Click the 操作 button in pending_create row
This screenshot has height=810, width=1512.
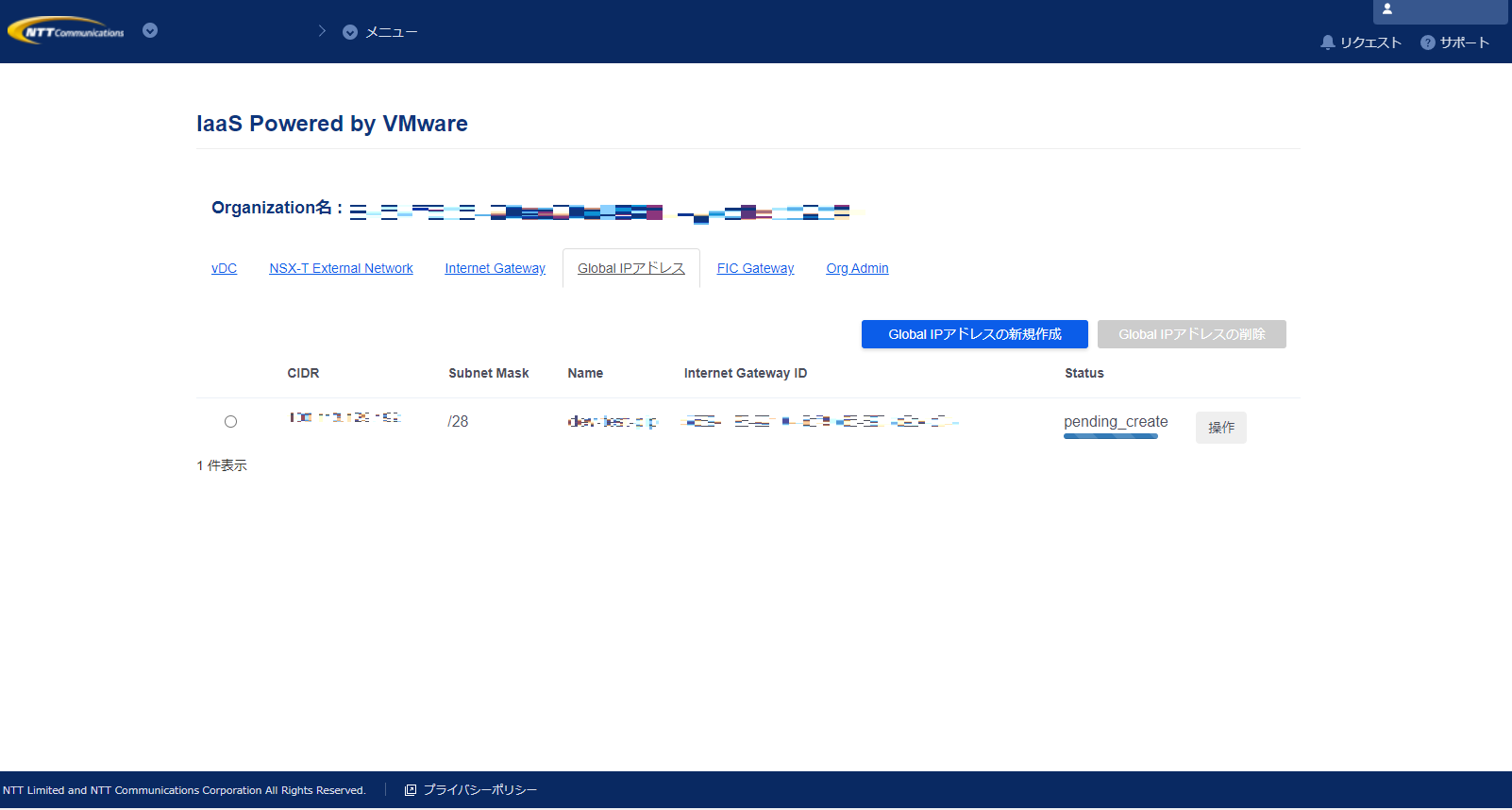(x=1221, y=428)
